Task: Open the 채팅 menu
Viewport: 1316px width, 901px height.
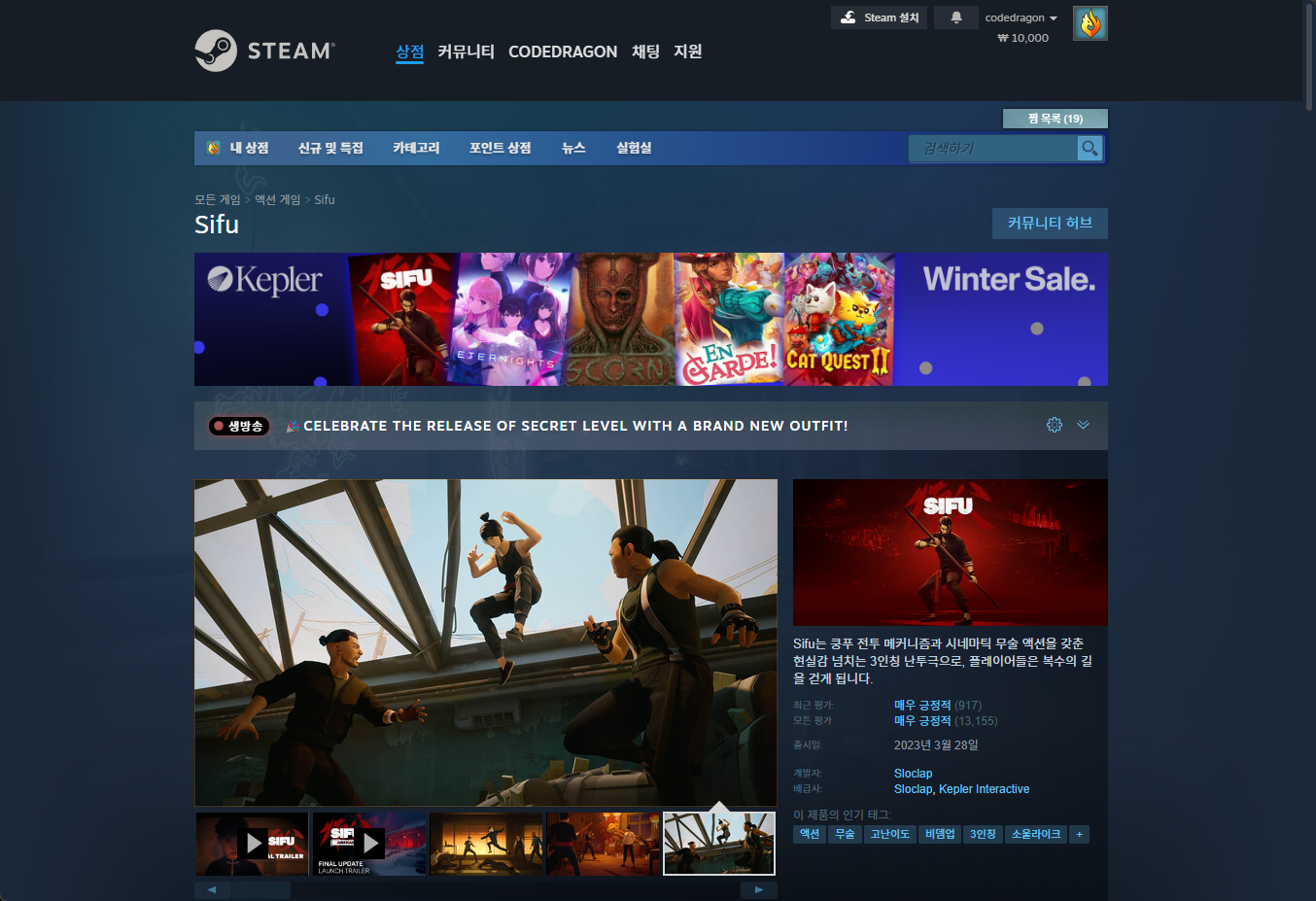Action: 645,52
